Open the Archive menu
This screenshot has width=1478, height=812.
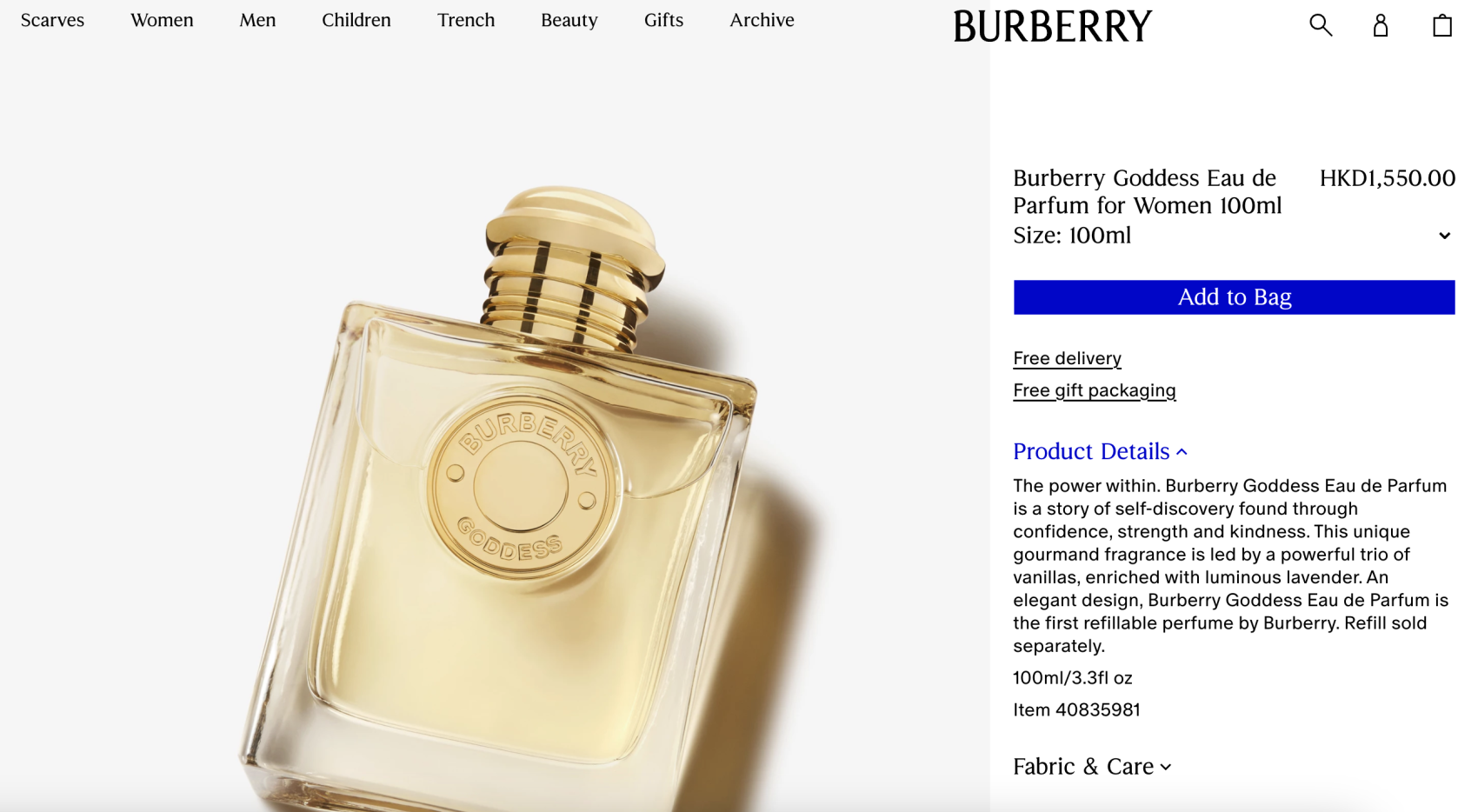[762, 20]
